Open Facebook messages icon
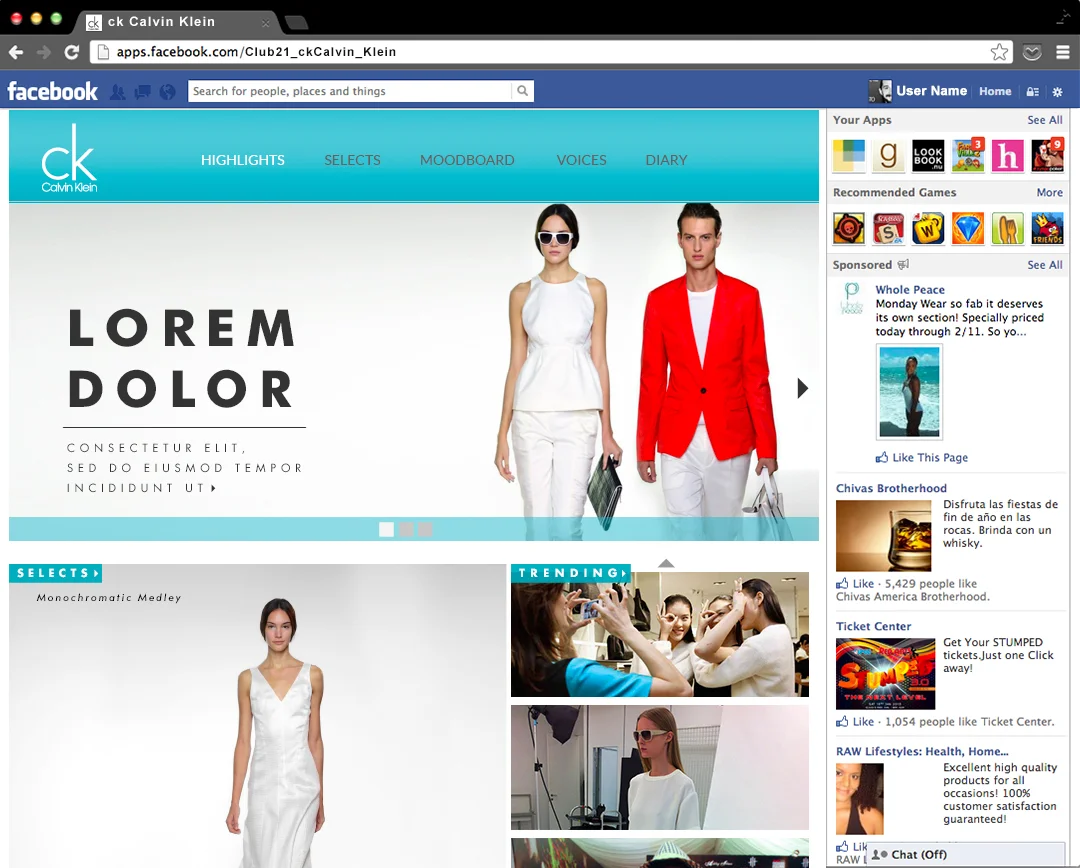Viewport: 1080px width, 868px height. click(143, 92)
